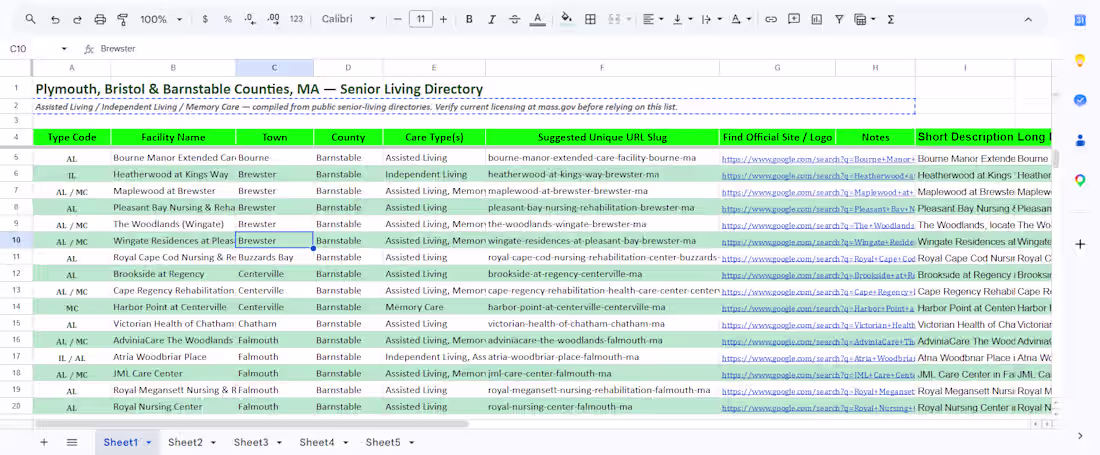This screenshot has width=1100, height=455.
Task: Open the search link for JML Care Center
Action: [819, 375]
